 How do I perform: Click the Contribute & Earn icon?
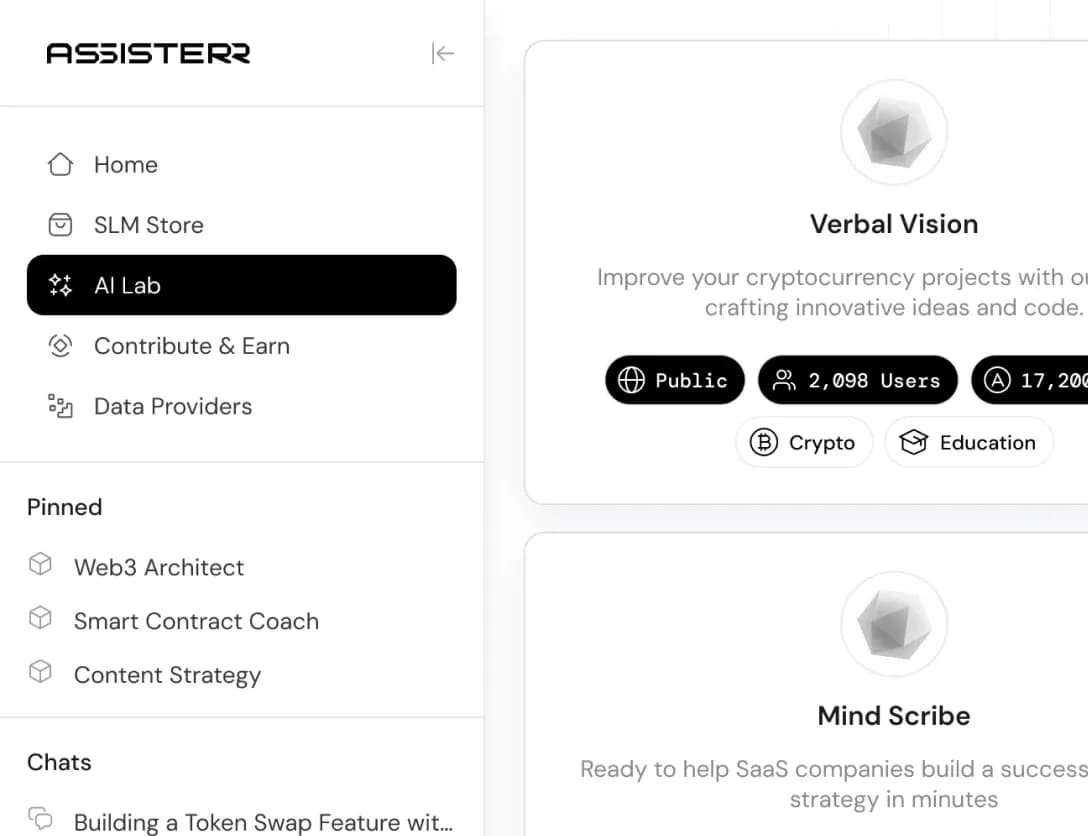tap(60, 346)
